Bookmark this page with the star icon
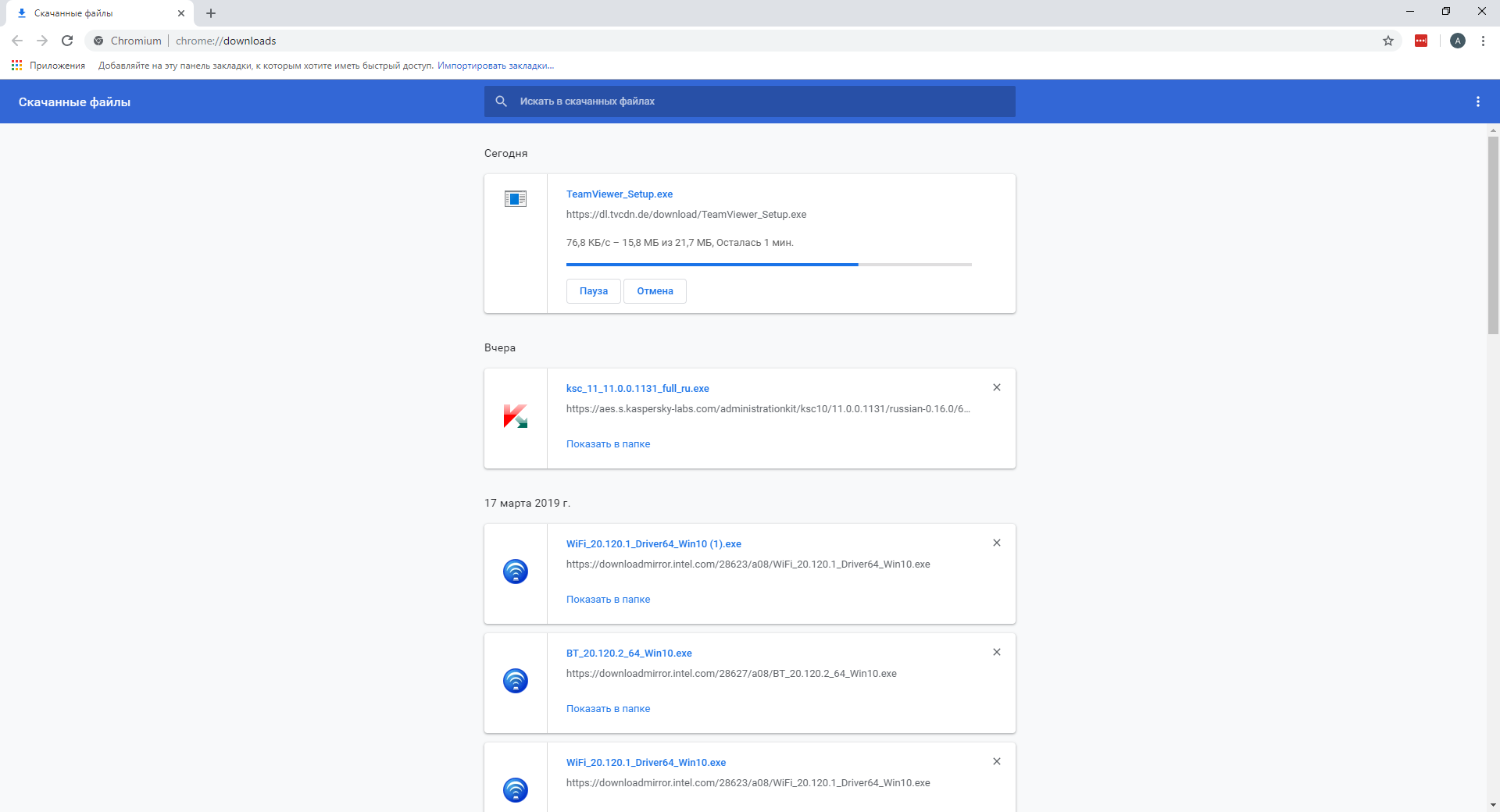Image resolution: width=1500 pixels, height=812 pixels. [1388, 41]
